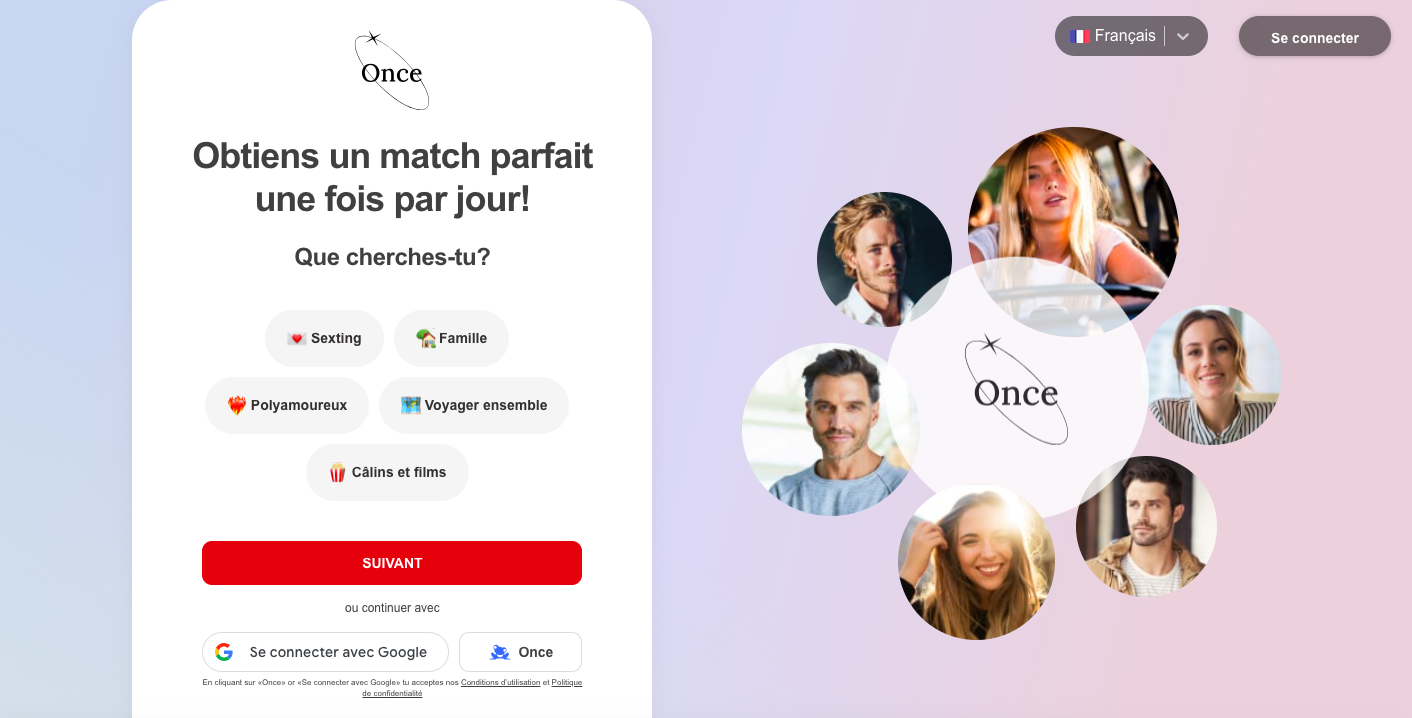The image size is (1412, 718).
Task: Pick the Câlins et films option
Action: click(387, 472)
